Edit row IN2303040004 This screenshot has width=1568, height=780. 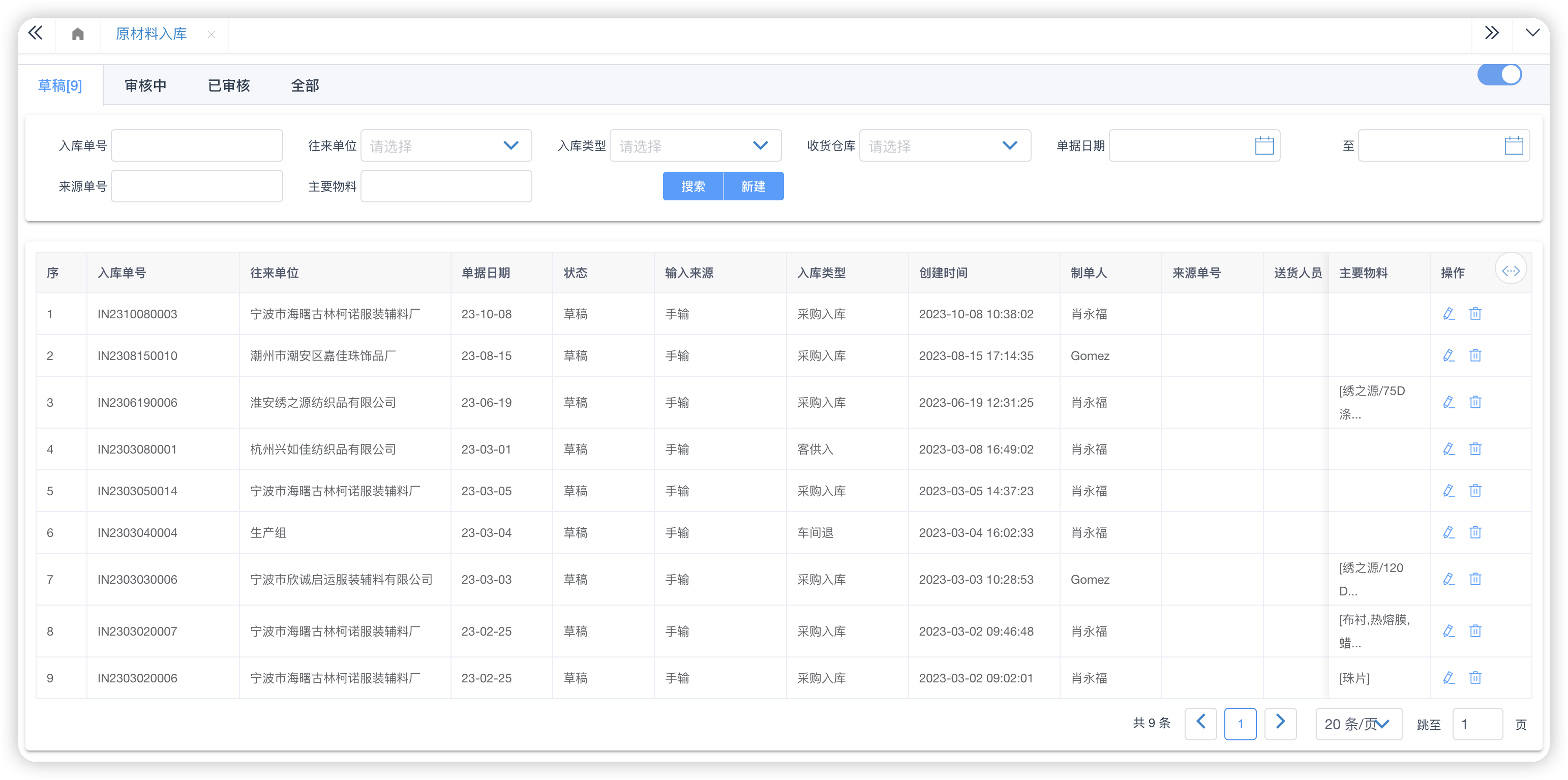click(x=1449, y=532)
